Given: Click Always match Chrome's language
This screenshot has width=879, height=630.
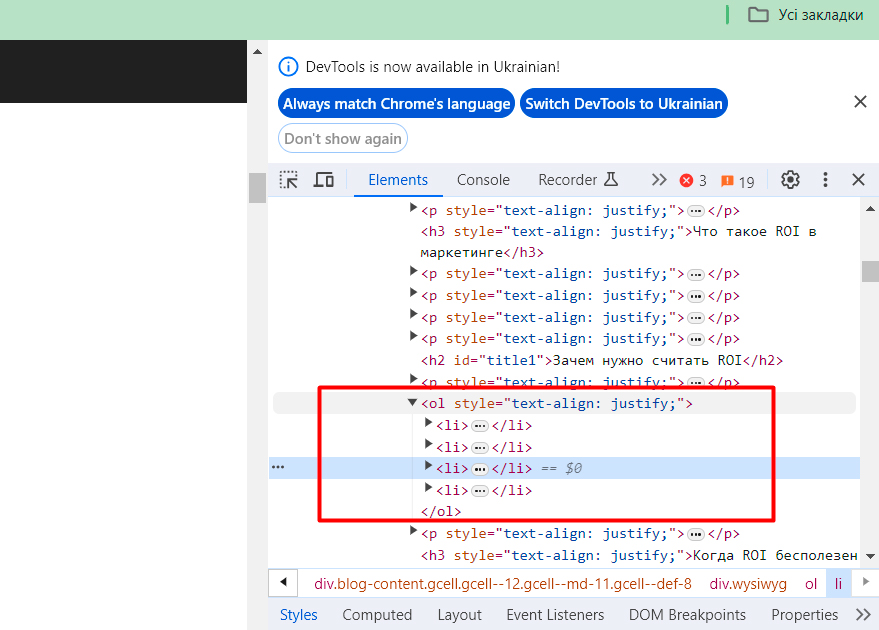Looking at the screenshot, I should (x=396, y=104).
